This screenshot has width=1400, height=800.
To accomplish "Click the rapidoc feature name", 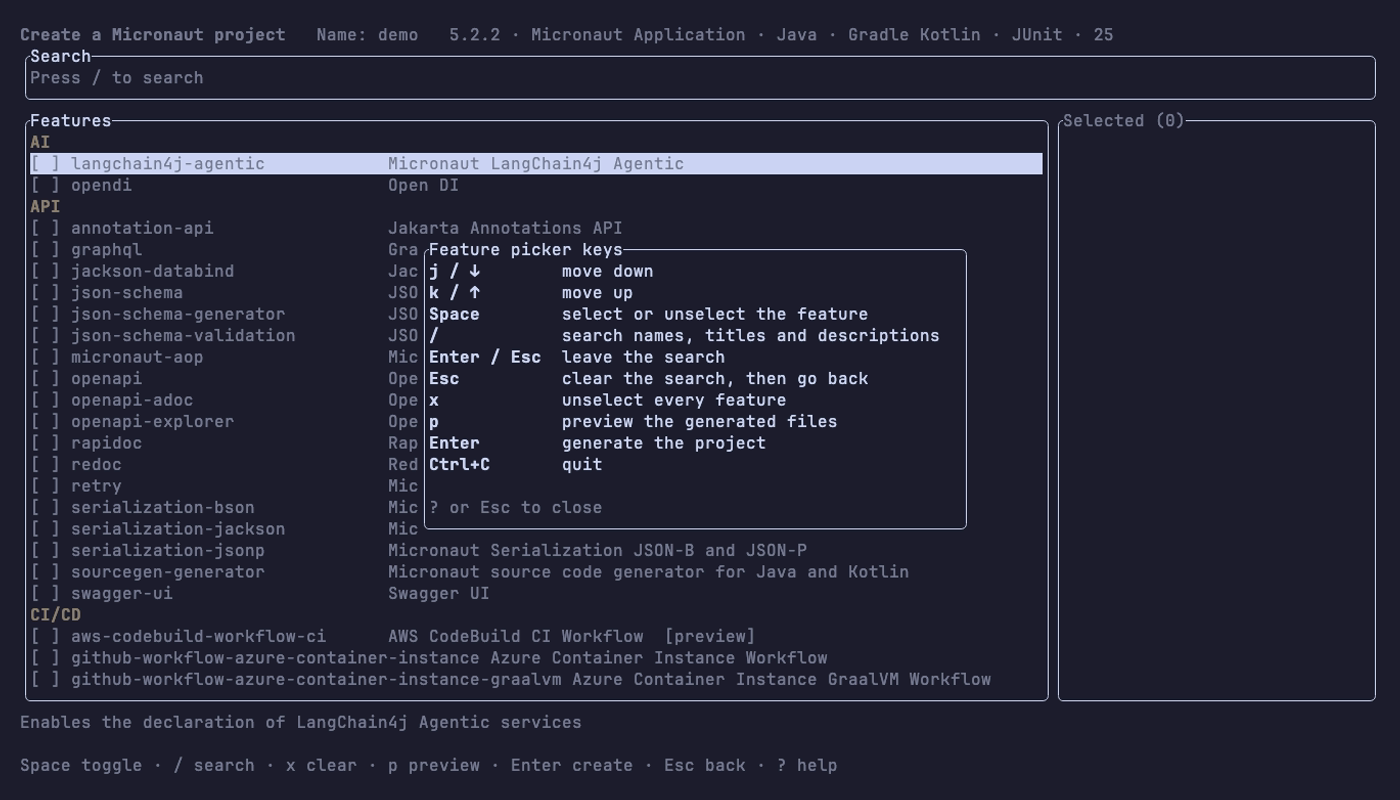I will coord(106,443).
